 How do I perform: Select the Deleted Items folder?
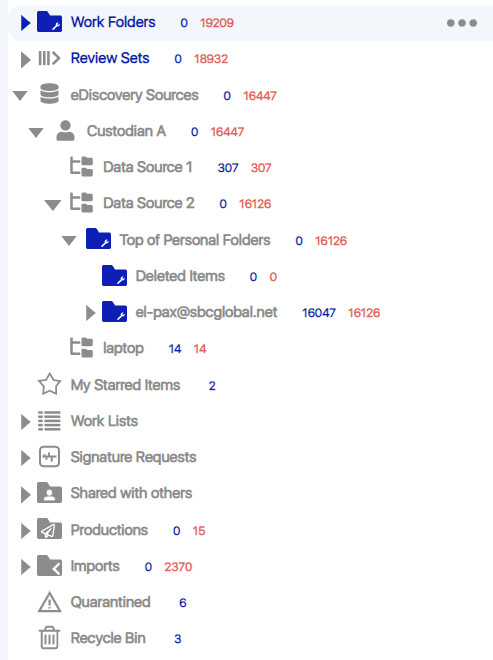pyautogui.click(x=180, y=276)
